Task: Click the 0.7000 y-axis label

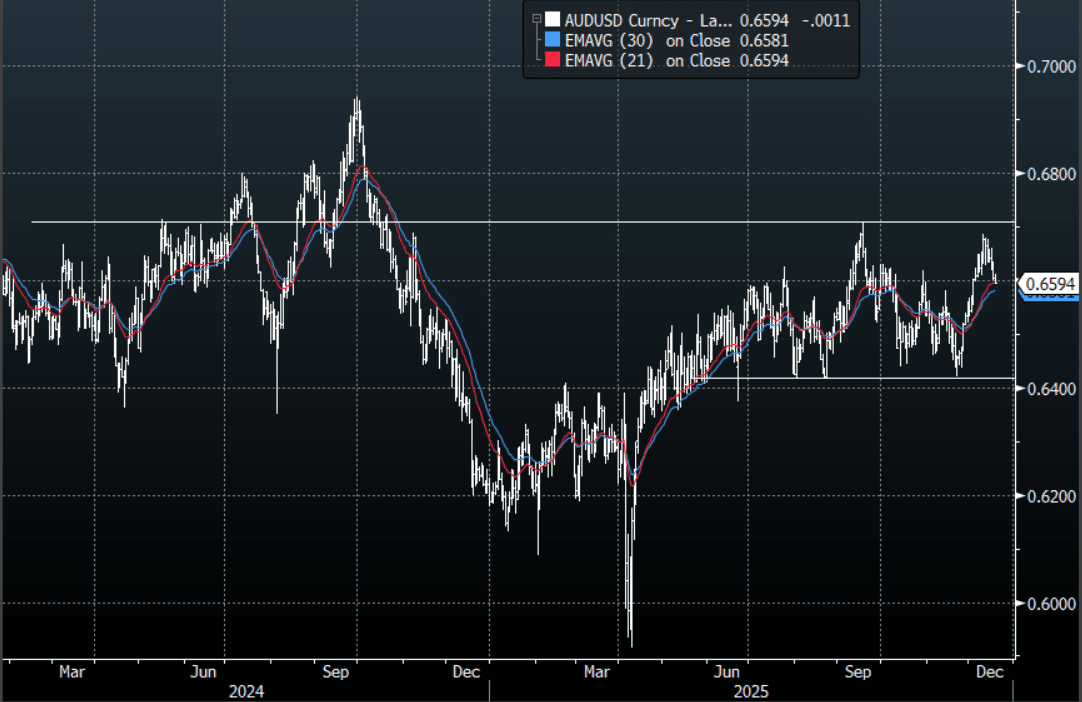Action: coord(1047,66)
